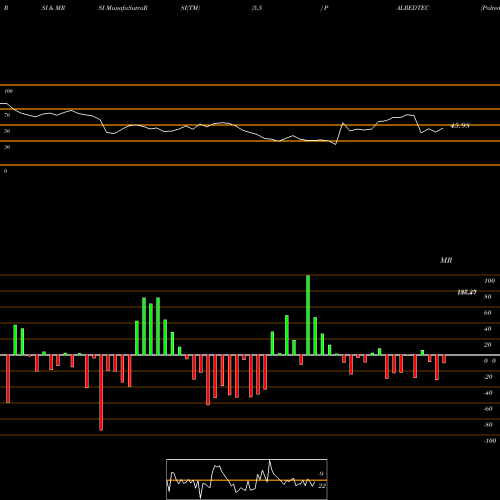
Task: Click the tallest green MR bar
Action: [308, 315]
